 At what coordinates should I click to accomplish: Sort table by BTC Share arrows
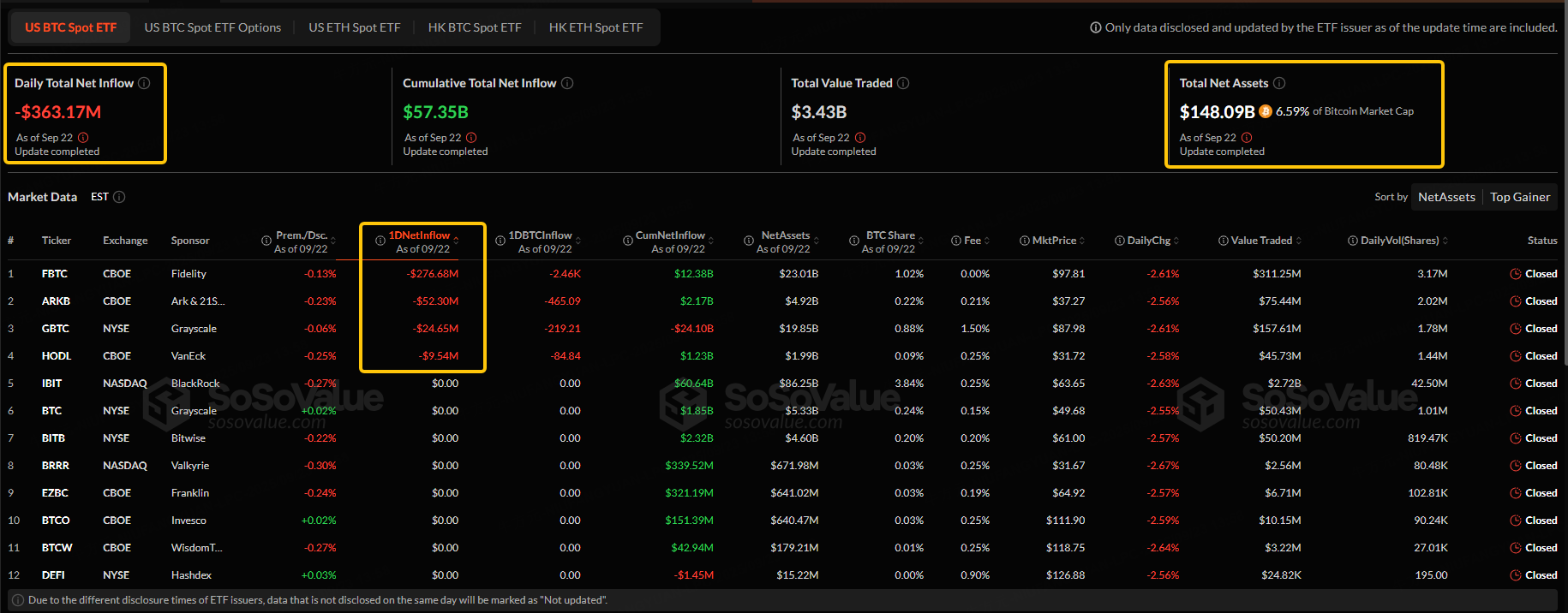pos(921,241)
